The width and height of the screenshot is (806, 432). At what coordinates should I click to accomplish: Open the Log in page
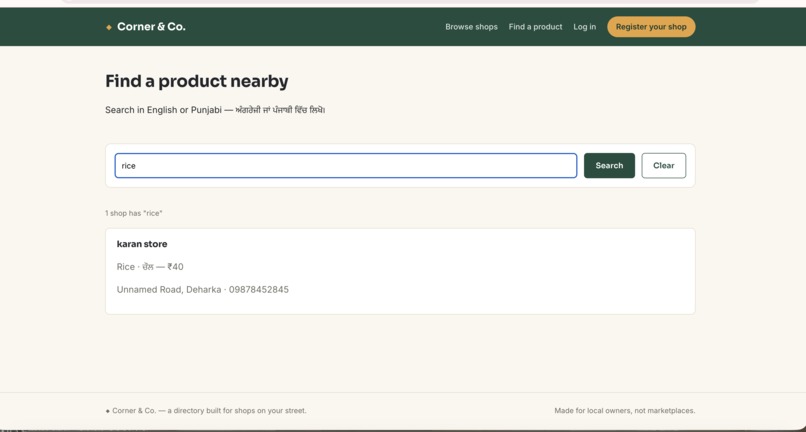[x=584, y=27]
